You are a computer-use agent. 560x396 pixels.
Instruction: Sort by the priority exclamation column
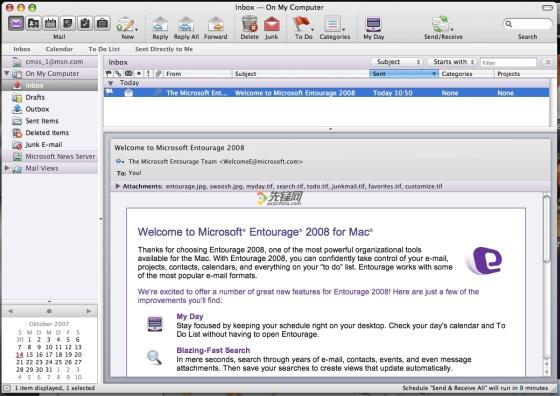tap(148, 74)
